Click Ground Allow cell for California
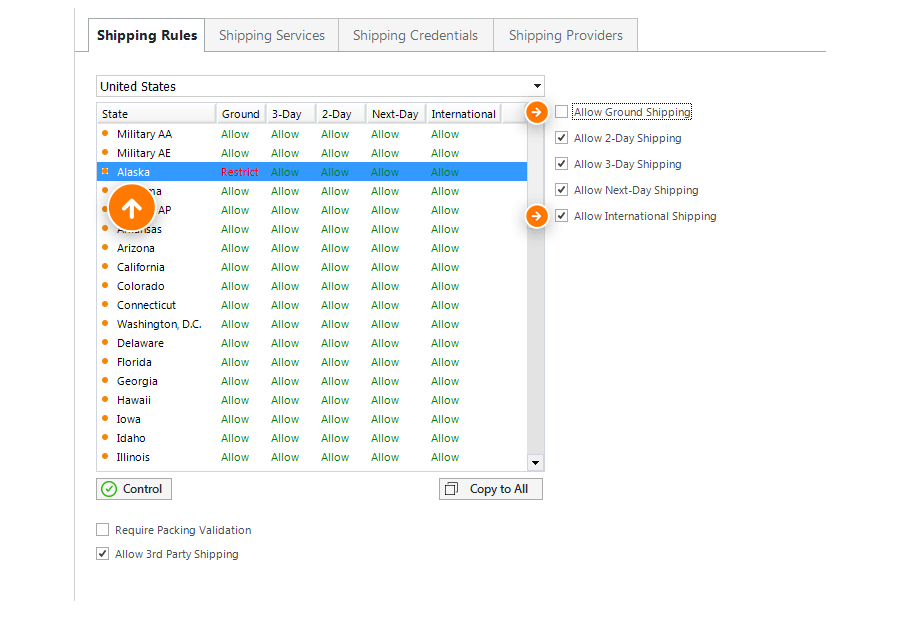The width and height of the screenshot is (900, 620). [235, 267]
